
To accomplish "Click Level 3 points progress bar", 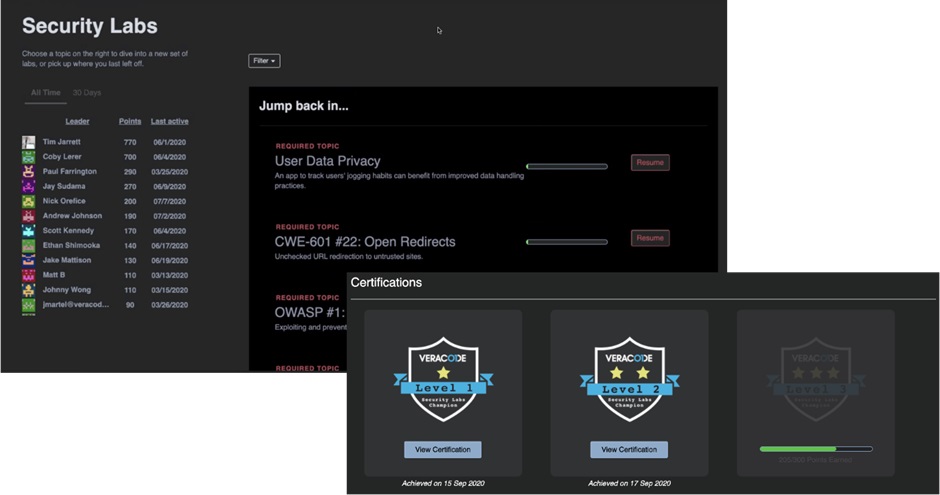I will [x=815, y=449].
